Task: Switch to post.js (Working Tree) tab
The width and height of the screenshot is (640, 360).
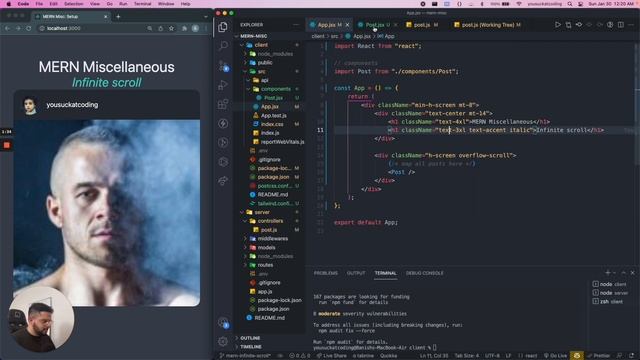Action: tap(487, 25)
